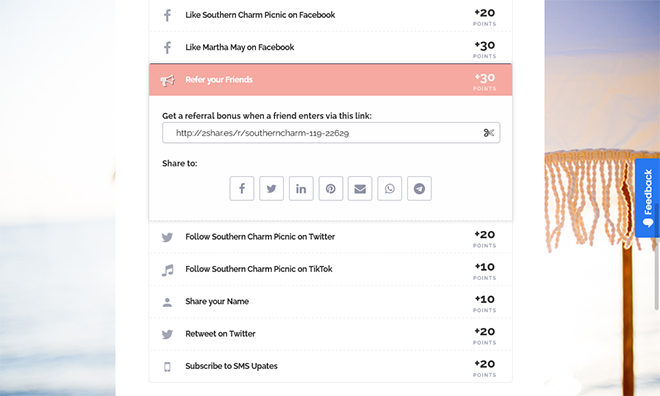This screenshot has height=396, width=660.
Task: Expand Follow Southern Charm Picnic on Twitter
Action: [330, 237]
